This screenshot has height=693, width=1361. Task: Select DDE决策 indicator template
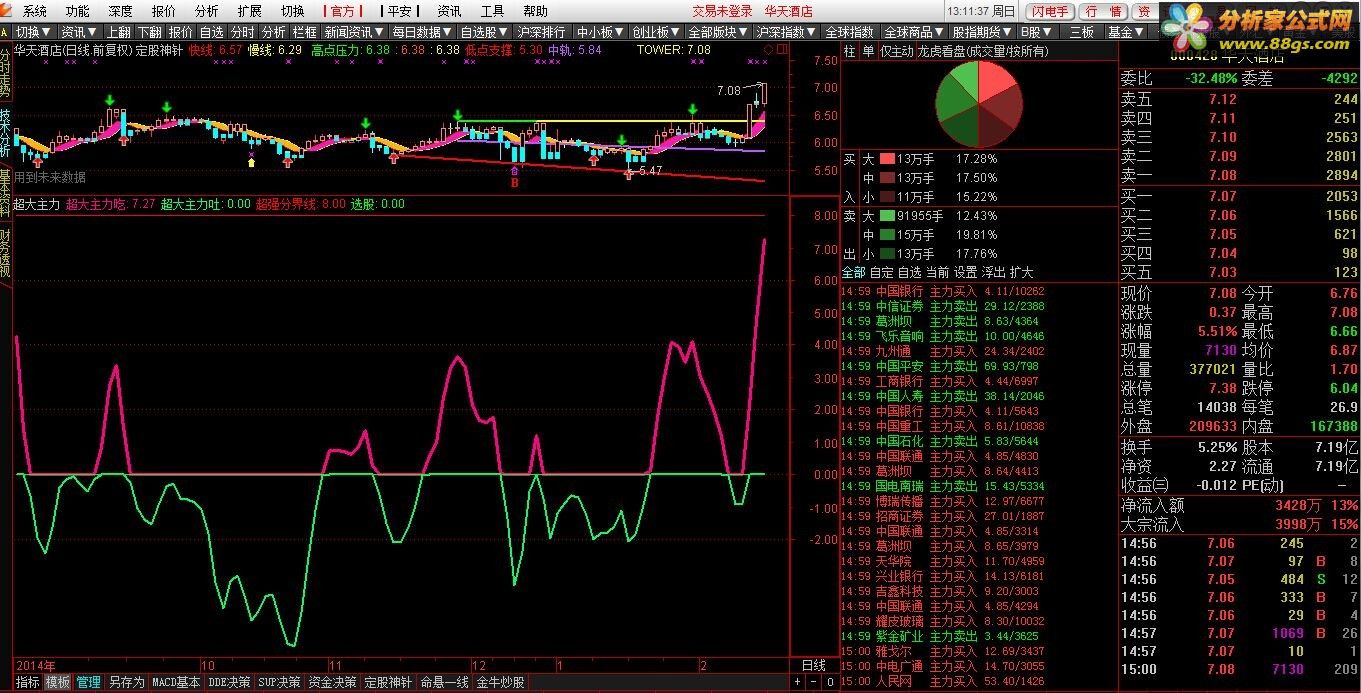(x=229, y=683)
